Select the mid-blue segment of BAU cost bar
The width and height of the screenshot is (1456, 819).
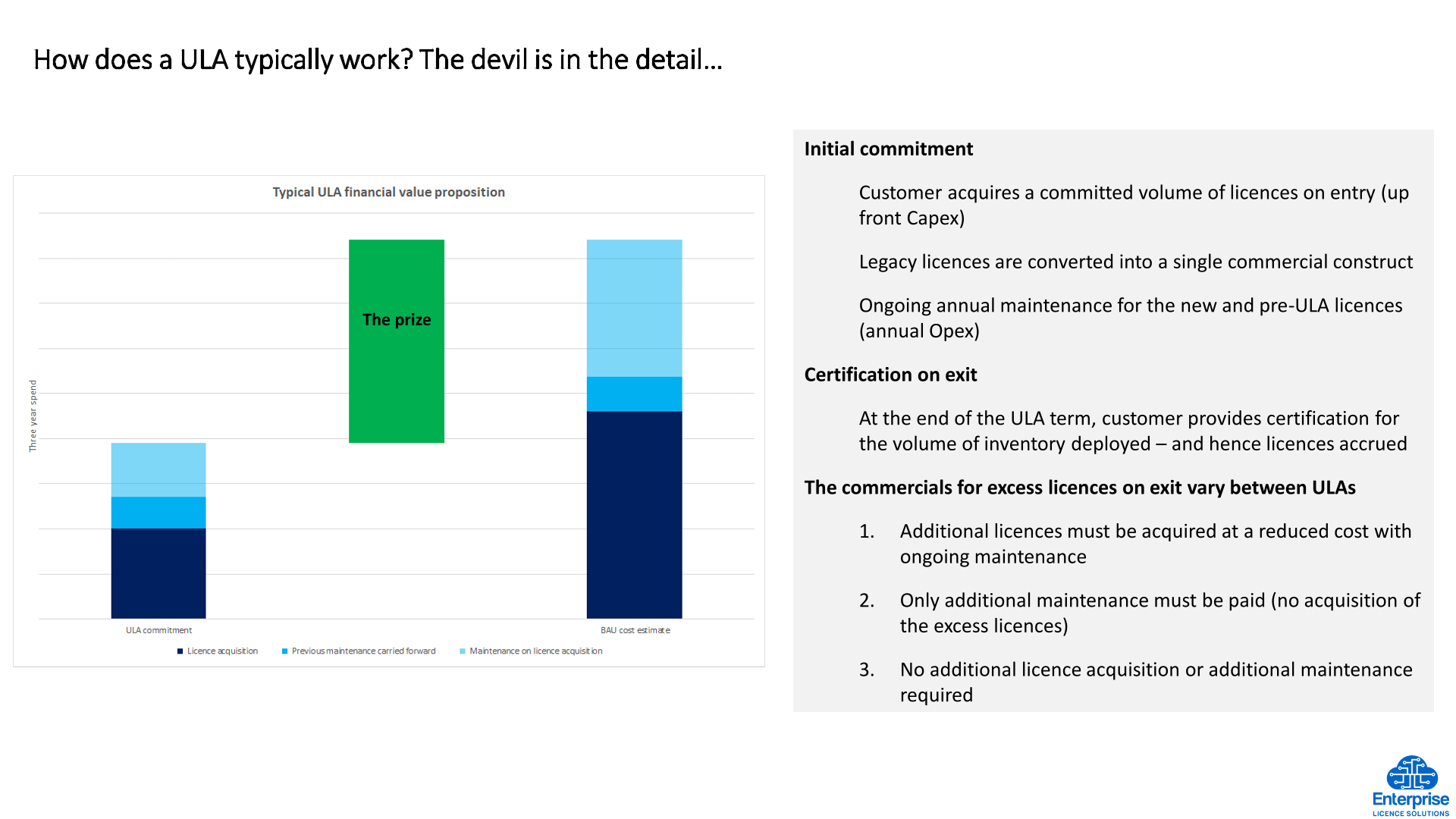[634, 394]
